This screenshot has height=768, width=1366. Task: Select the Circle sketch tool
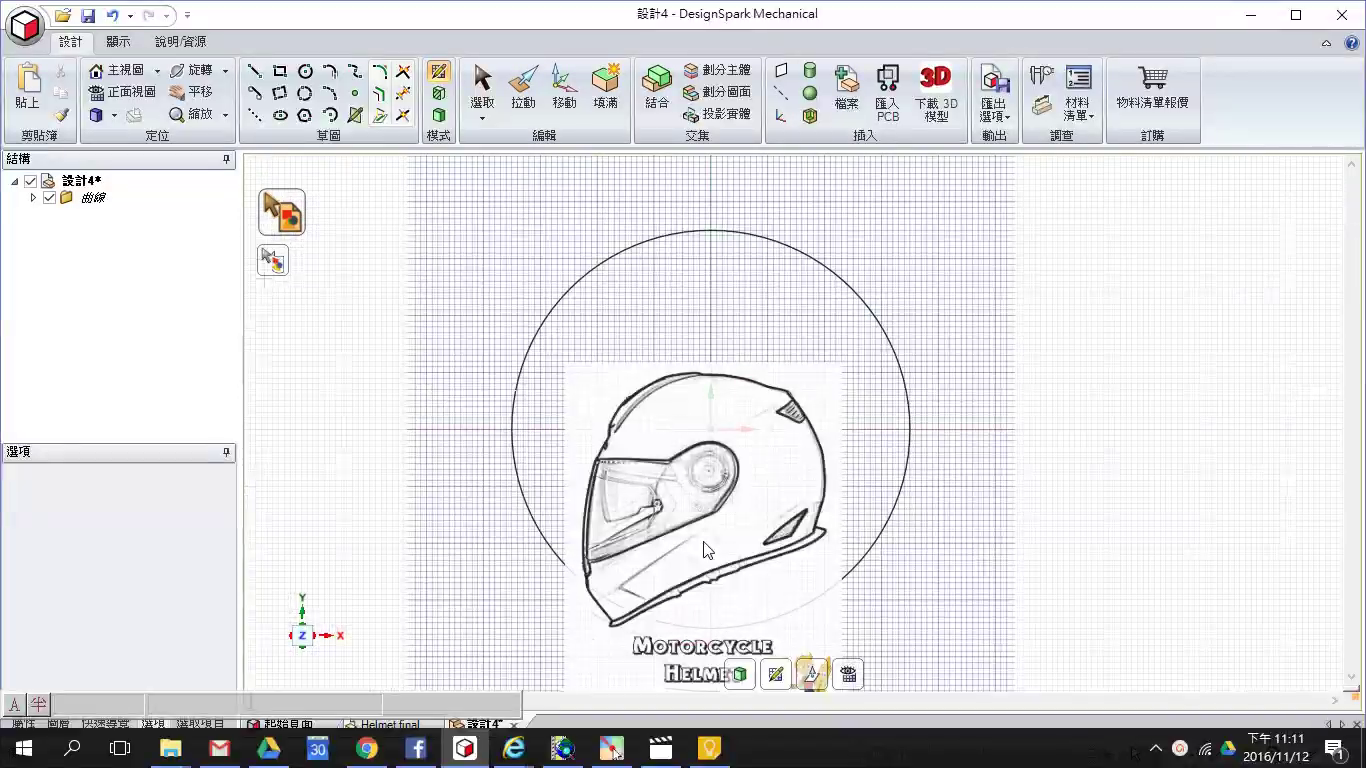tap(305, 71)
